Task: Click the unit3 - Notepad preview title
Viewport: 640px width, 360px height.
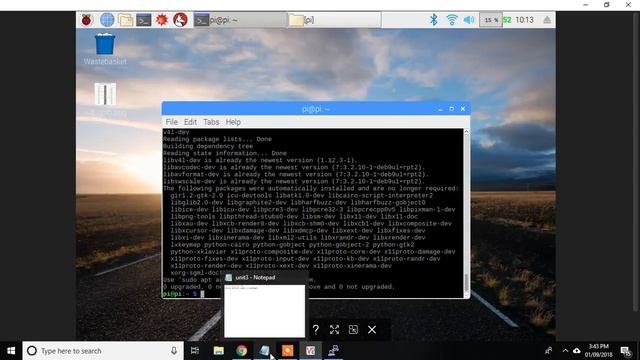Action: pos(255,278)
